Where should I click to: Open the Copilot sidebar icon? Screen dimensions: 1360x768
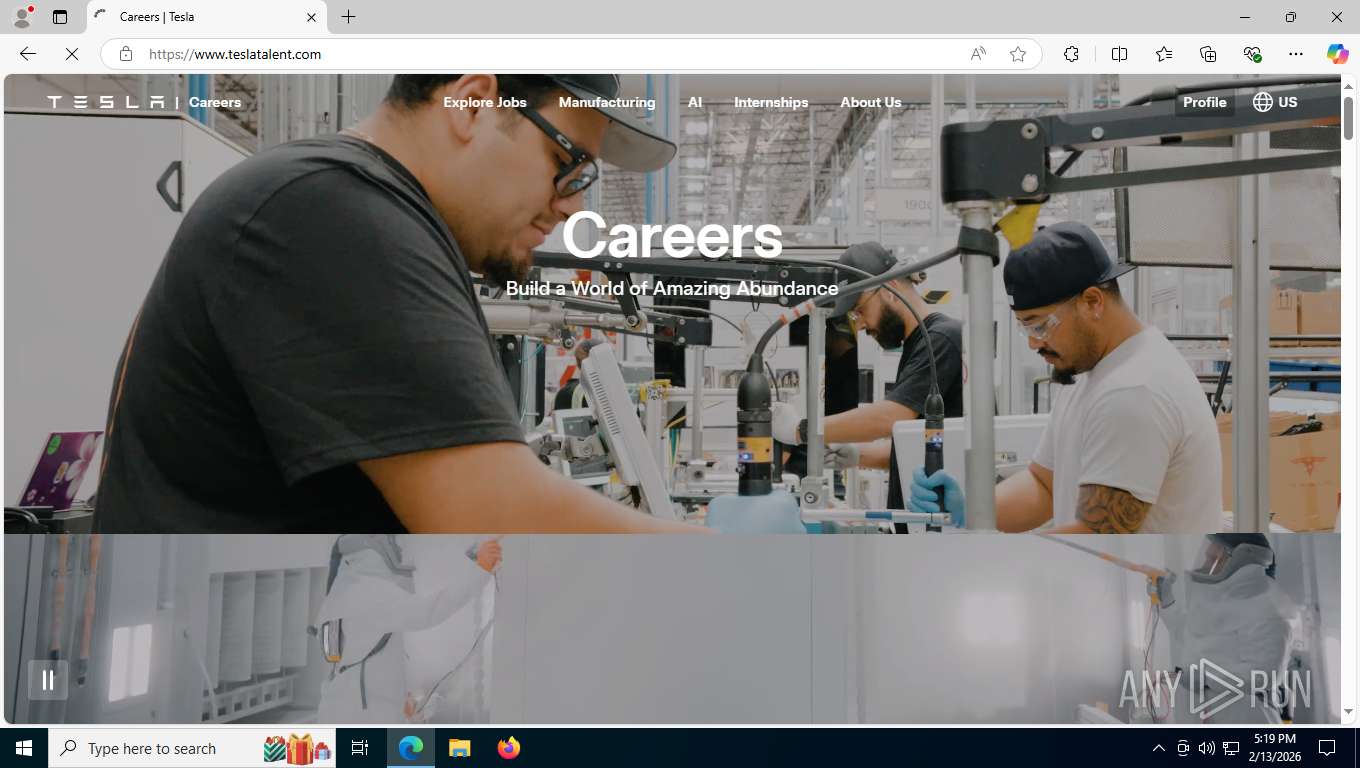pyautogui.click(x=1338, y=54)
